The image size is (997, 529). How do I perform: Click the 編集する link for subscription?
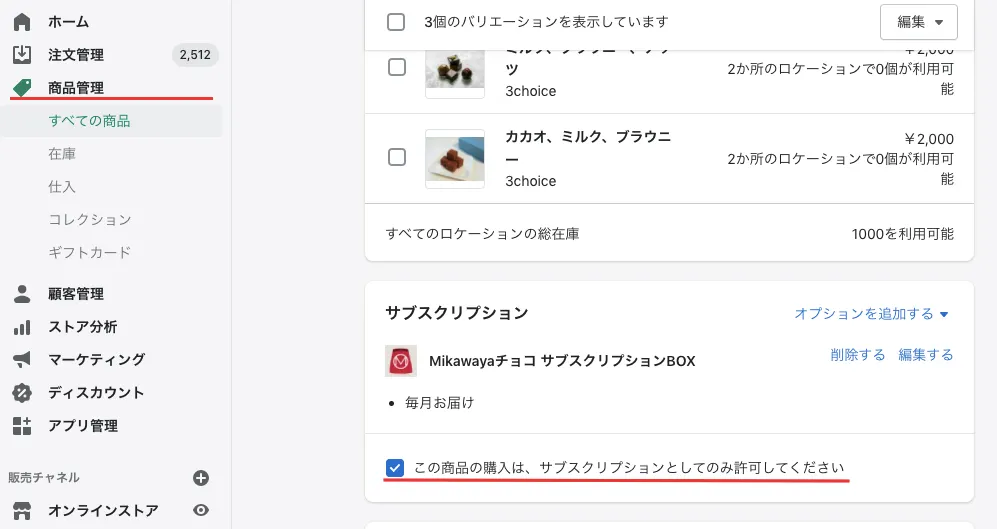click(x=926, y=355)
